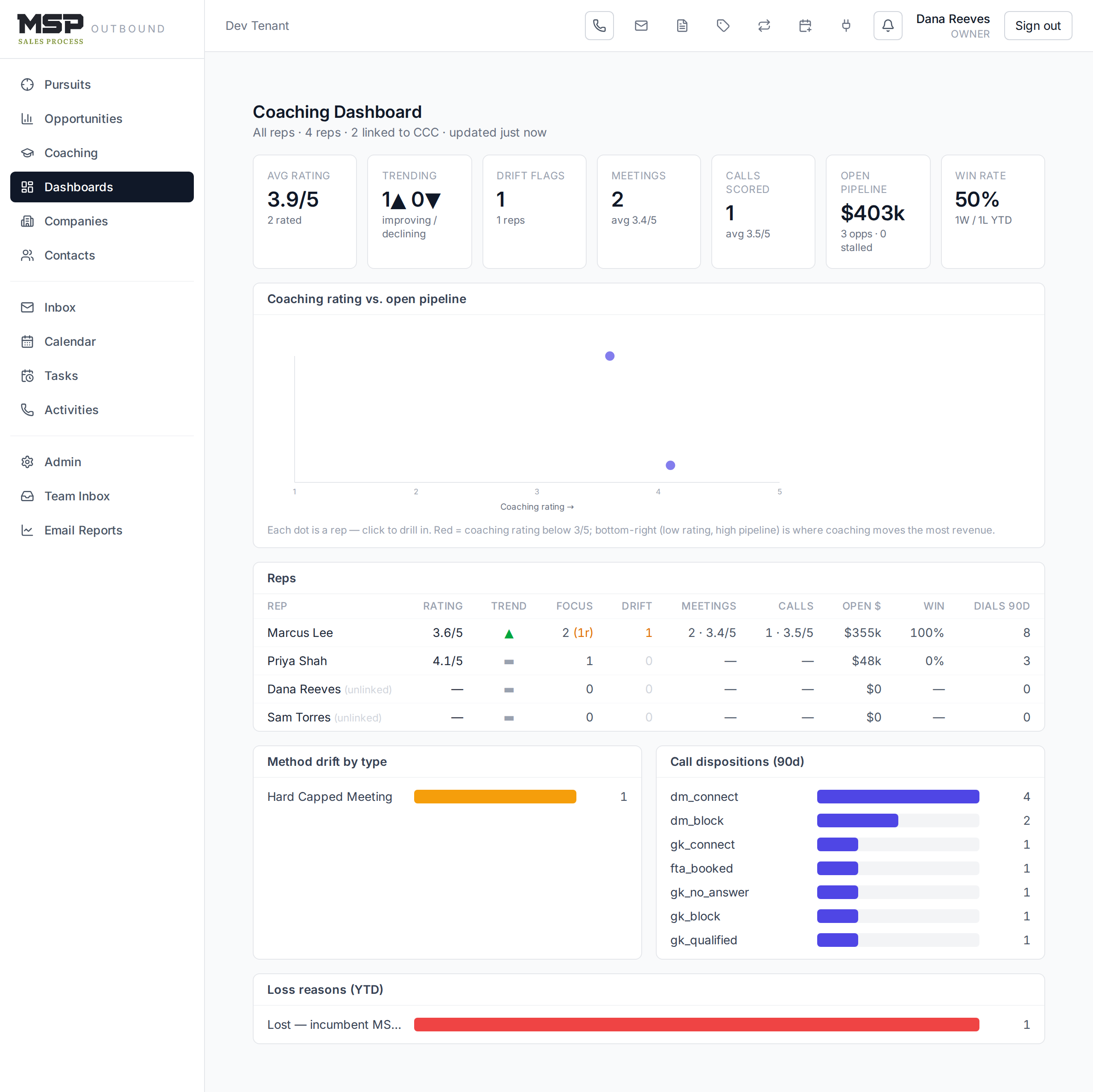Viewport: 1093px width, 1092px height.
Task: Open Email Reports in the sidebar
Action: (x=102, y=530)
